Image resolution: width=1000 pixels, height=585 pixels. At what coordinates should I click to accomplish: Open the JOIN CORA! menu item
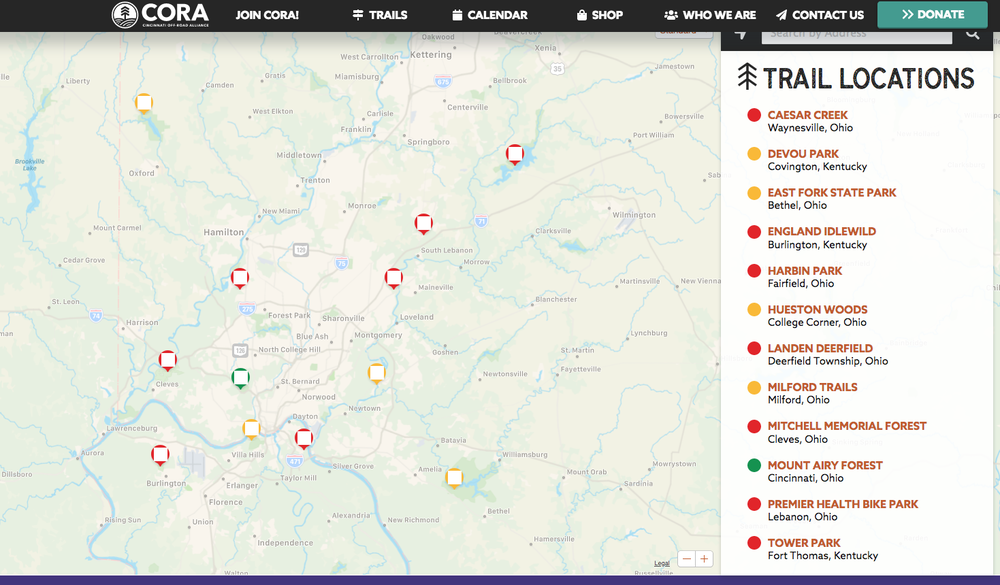pyautogui.click(x=267, y=15)
